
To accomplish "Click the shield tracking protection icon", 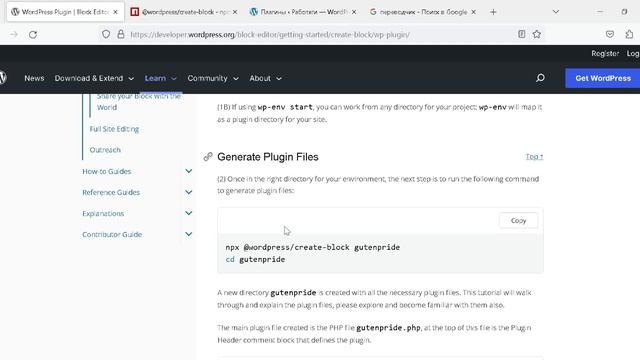I will pyautogui.click(x=106, y=34).
